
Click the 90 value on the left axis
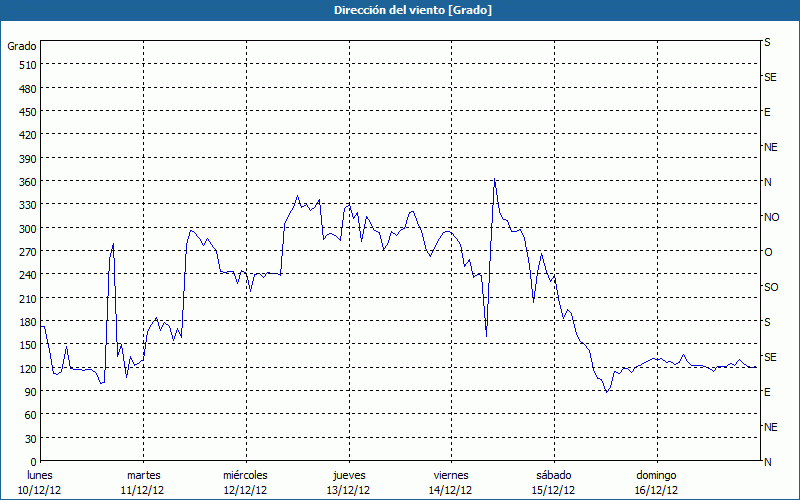pyautogui.click(x=28, y=392)
